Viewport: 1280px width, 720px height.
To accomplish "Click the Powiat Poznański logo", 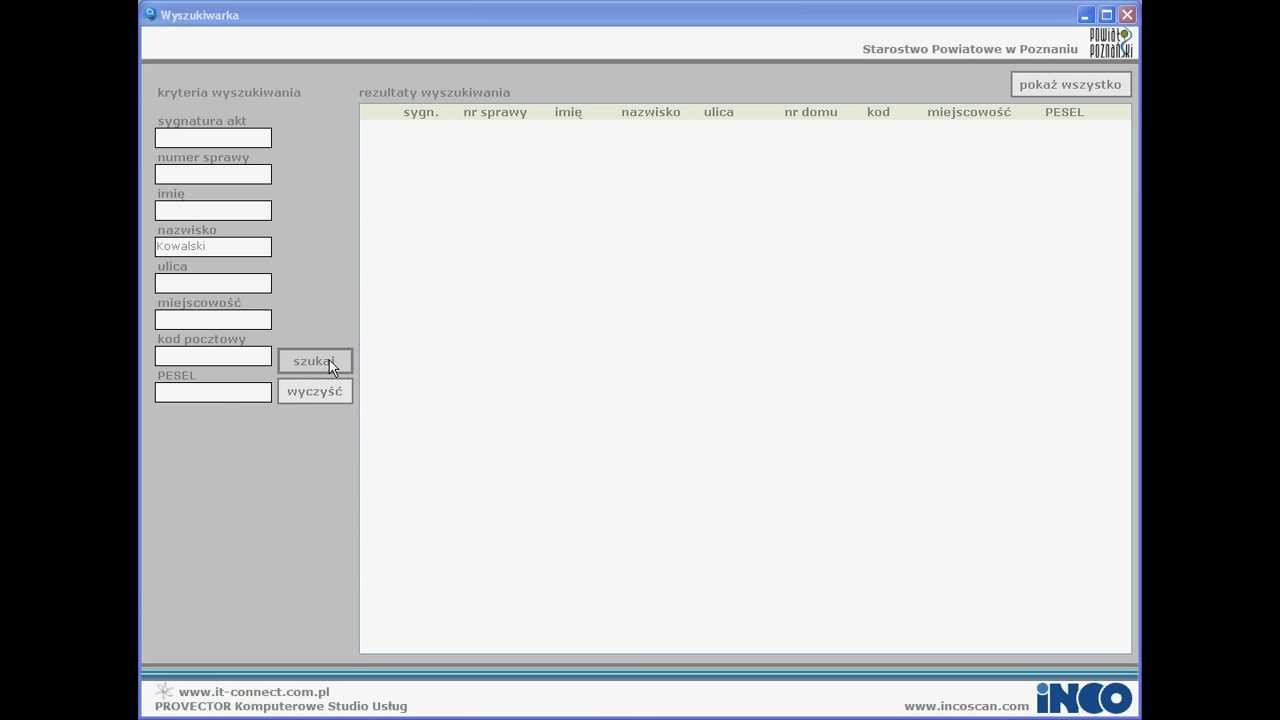I will [x=1111, y=43].
